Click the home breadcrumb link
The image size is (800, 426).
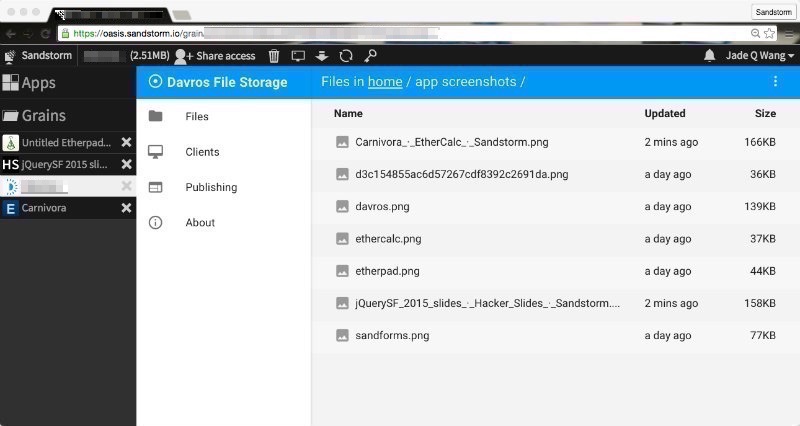tap(385, 82)
